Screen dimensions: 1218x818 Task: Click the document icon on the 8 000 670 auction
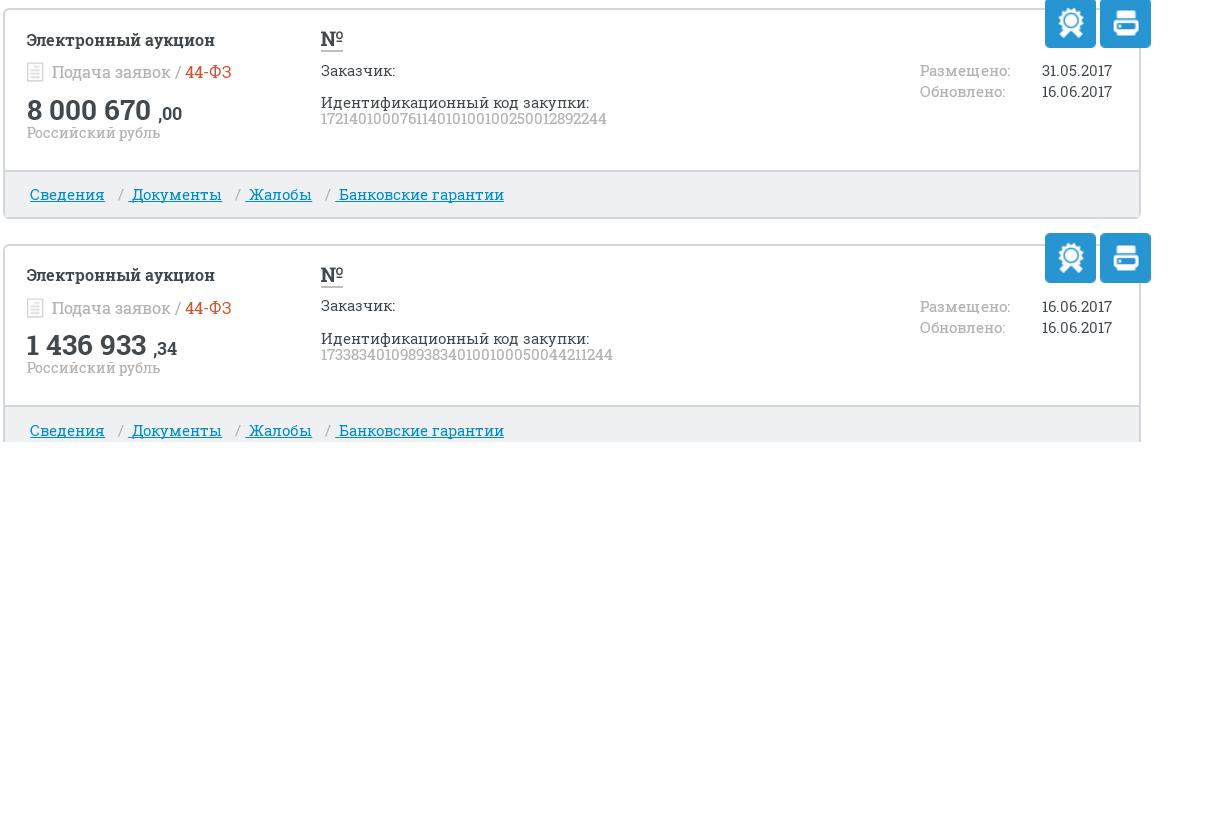35,72
